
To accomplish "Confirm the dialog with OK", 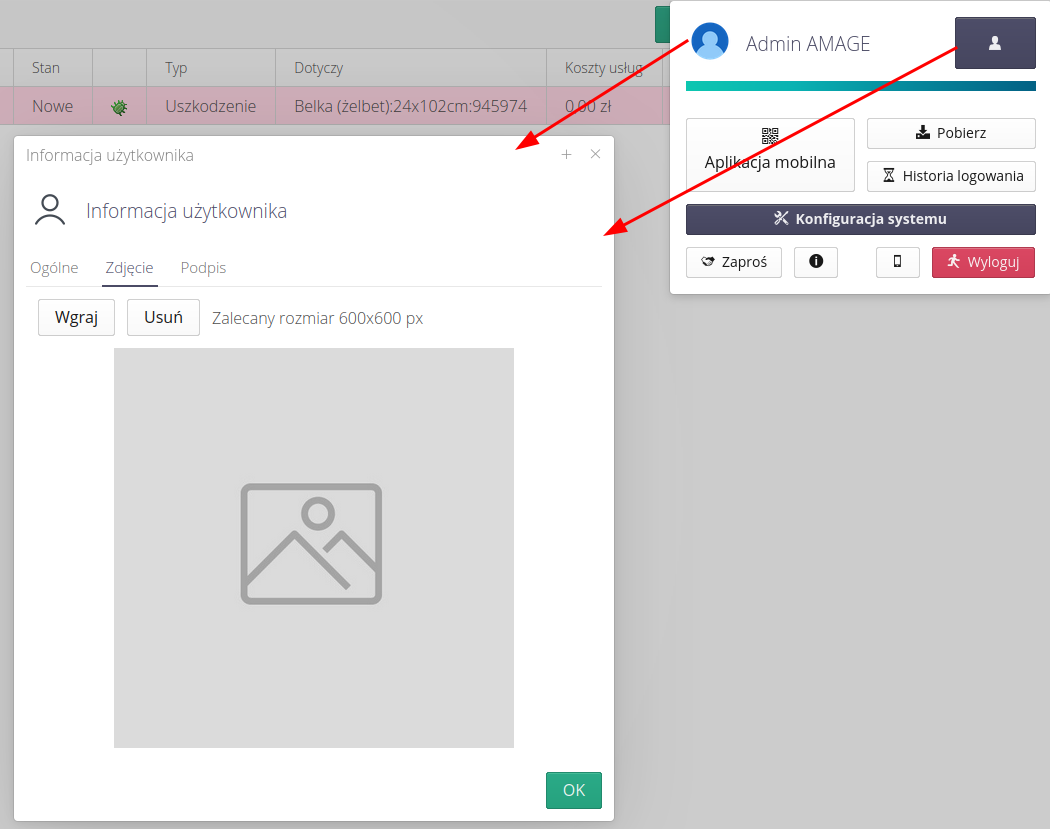I will 573,790.
